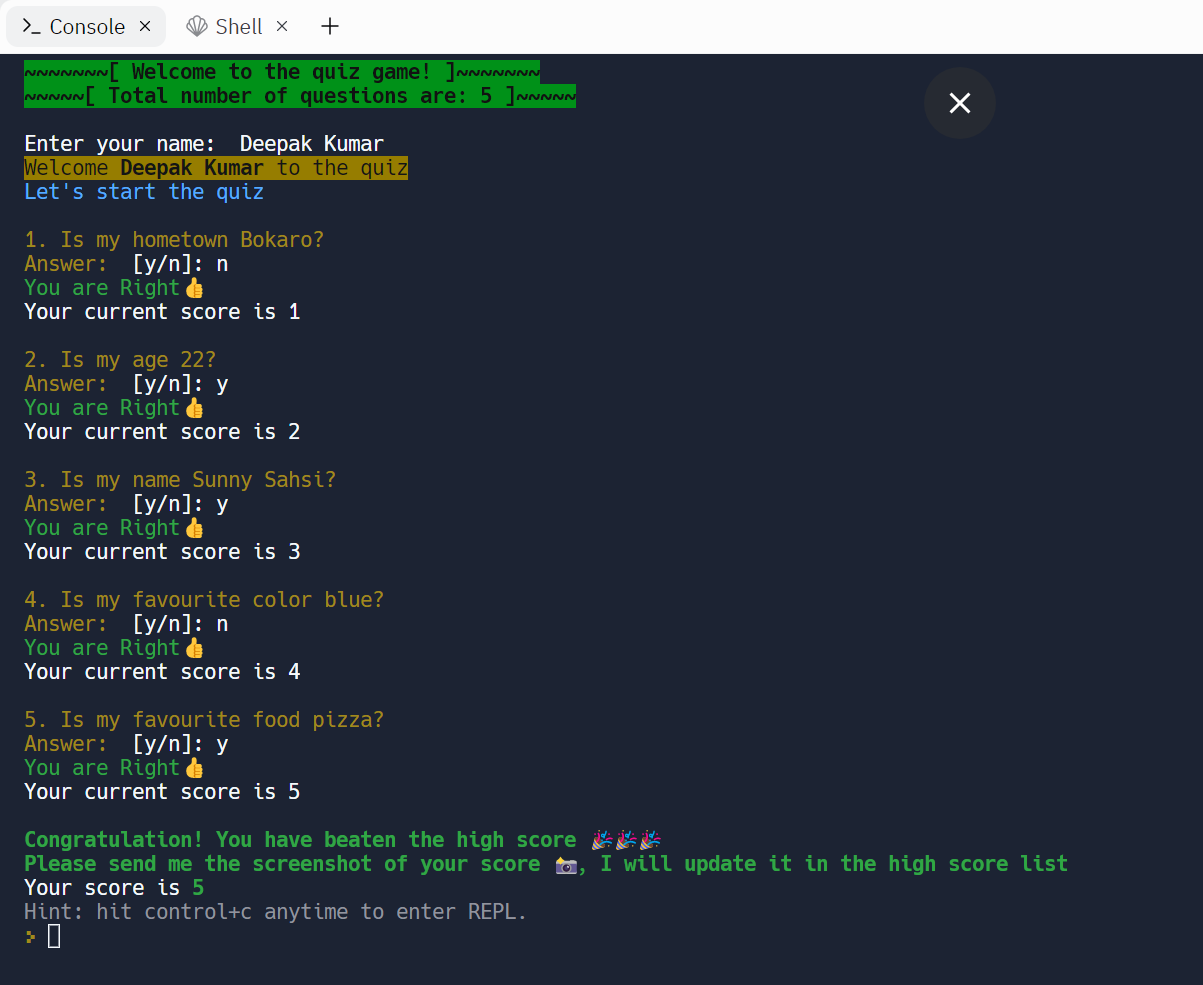Close the Shell tab
The width and height of the screenshot is (1203, 985).
point(282,27)
